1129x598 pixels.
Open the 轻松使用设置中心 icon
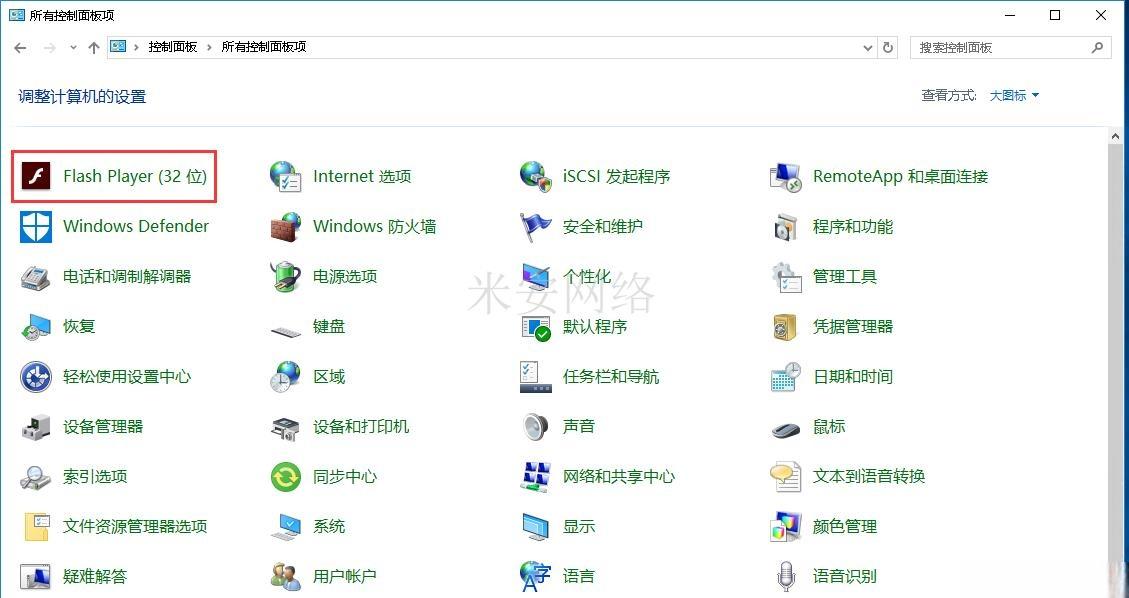[36, 376]
